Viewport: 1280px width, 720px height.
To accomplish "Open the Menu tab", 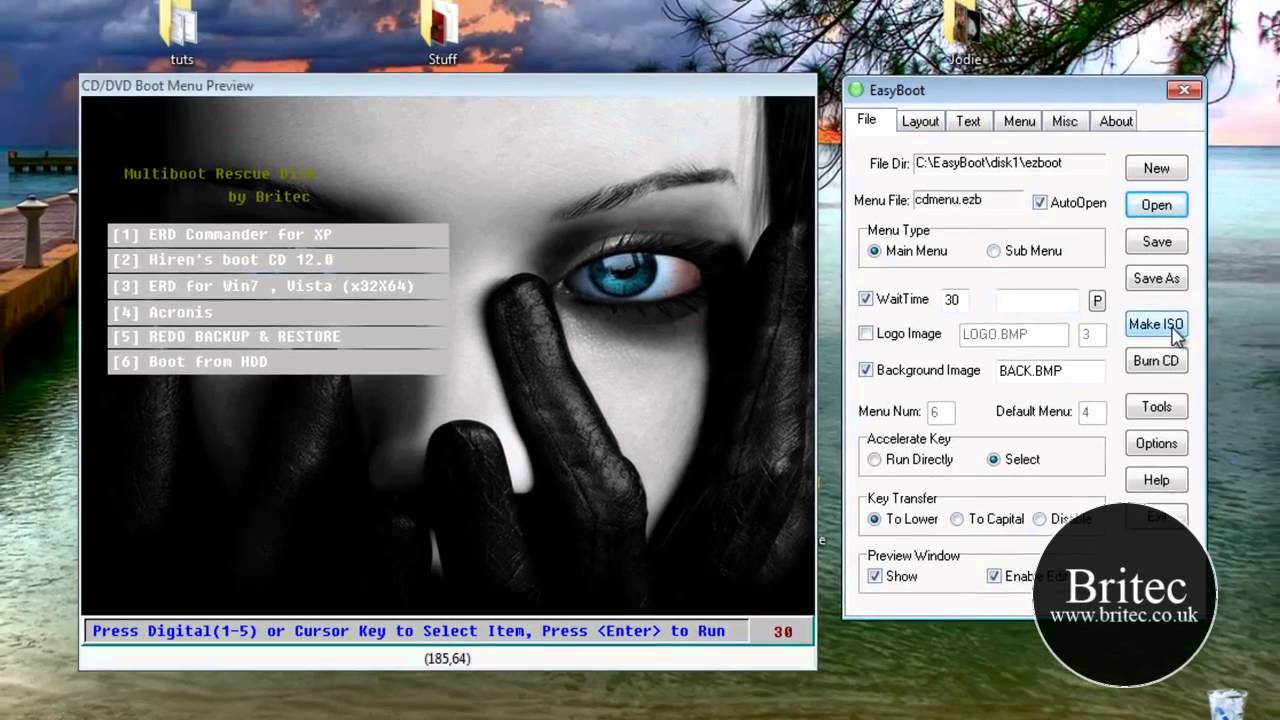I will [x=1019, y=121].
